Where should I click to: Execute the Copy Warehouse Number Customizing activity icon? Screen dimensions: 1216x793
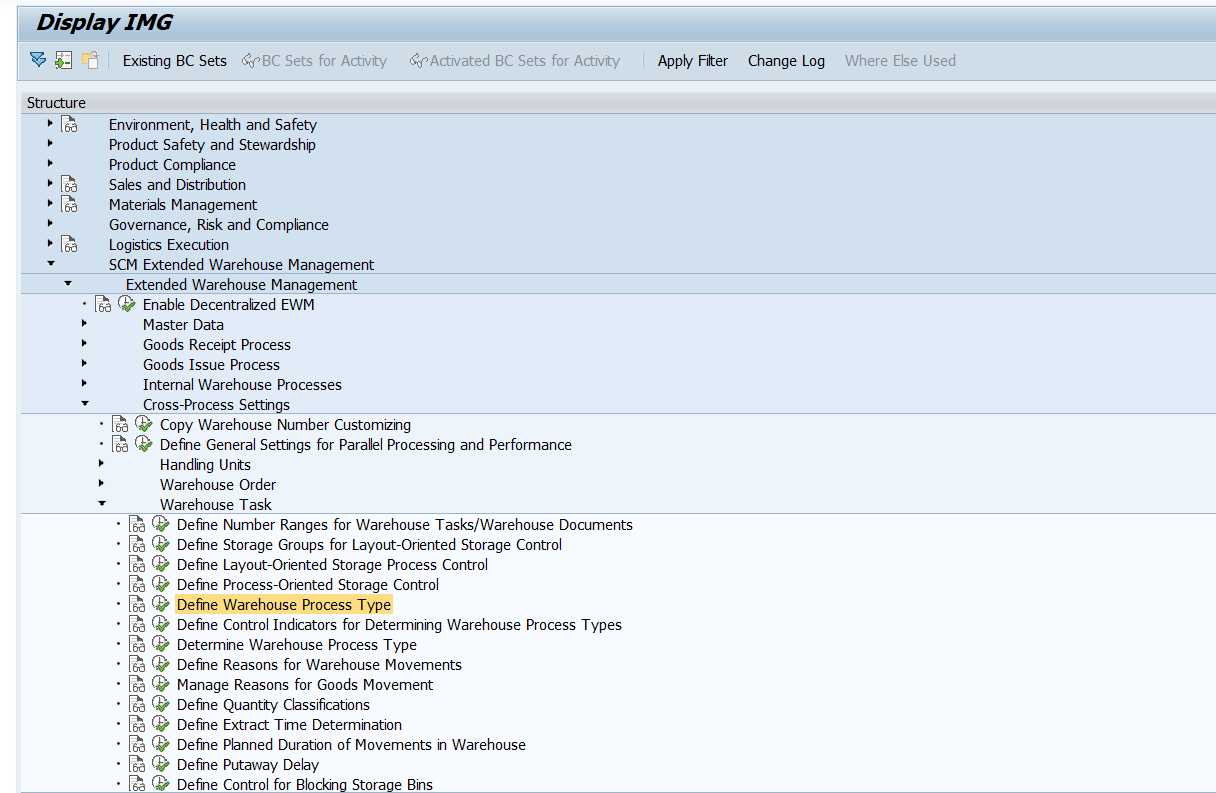pos(143,424)
